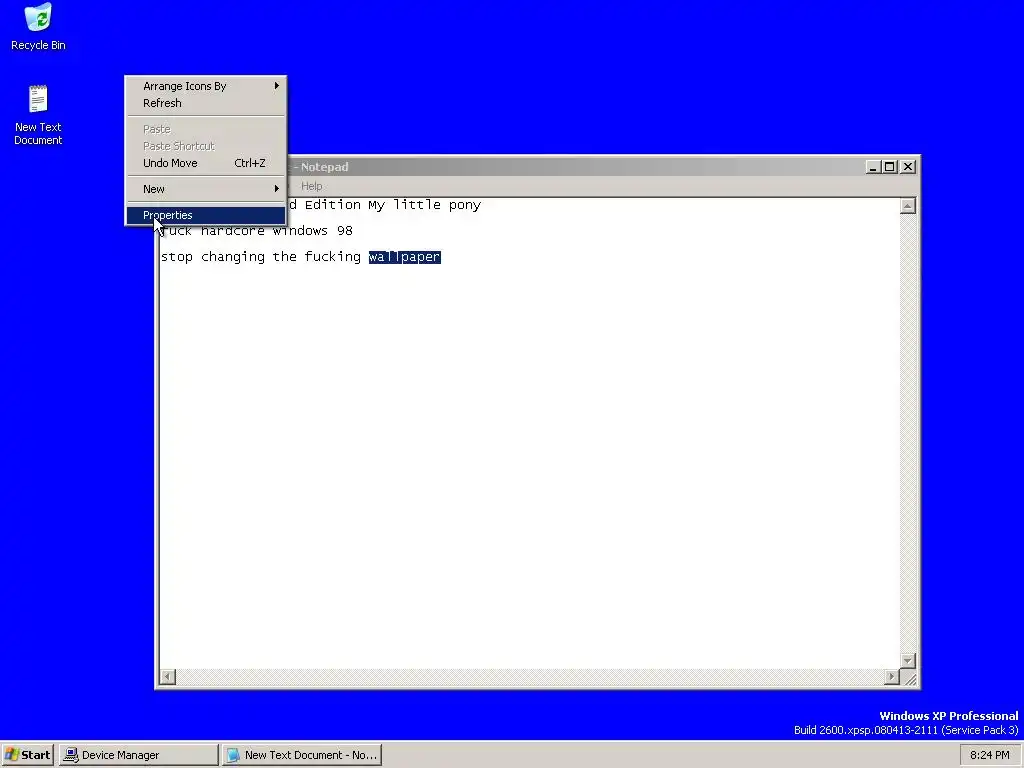Maximize the Notepad window
Screen dimensions: 1024x768
coord(889,167)
